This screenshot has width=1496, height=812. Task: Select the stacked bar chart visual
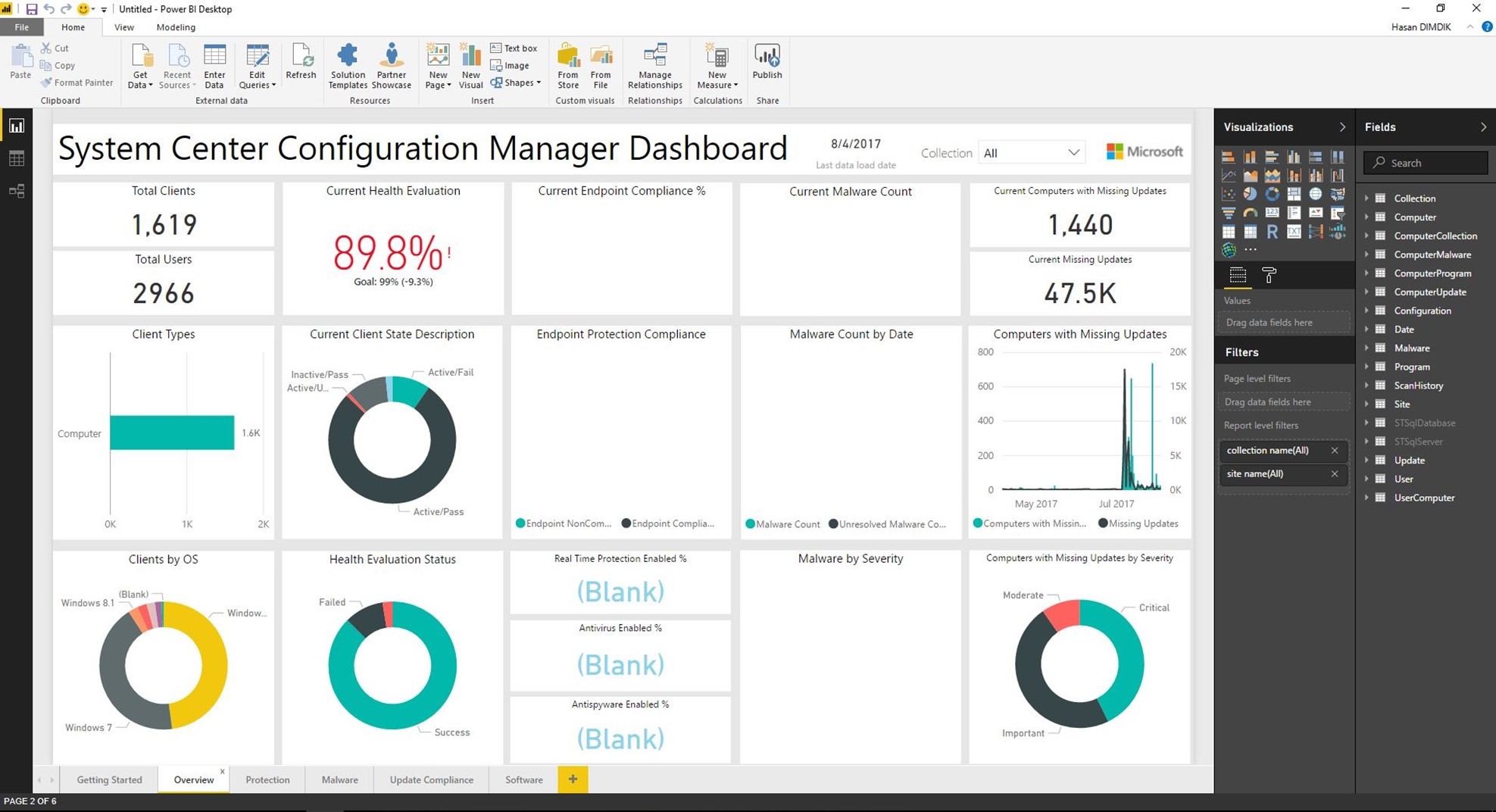[1229, 157]
